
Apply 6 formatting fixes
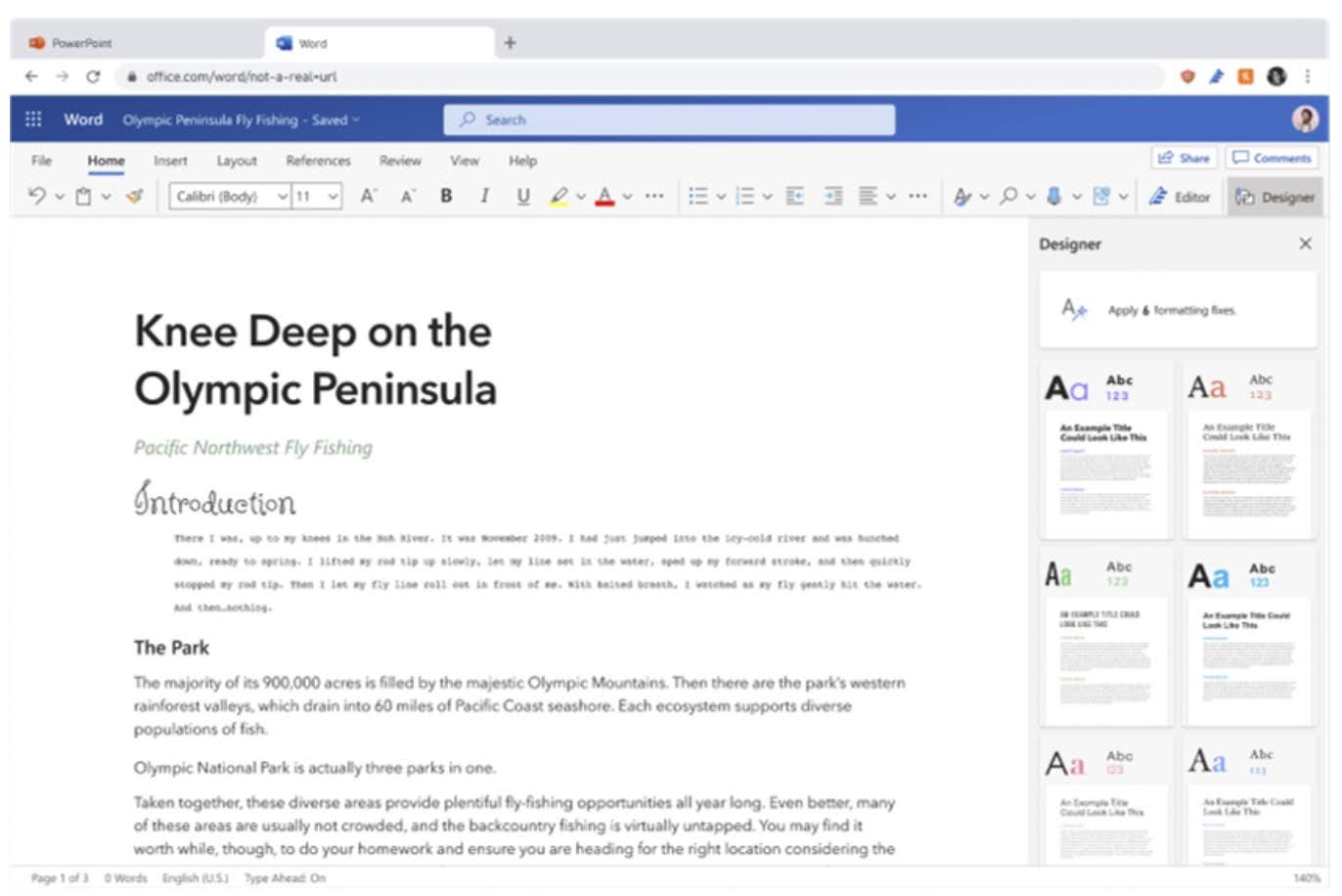pos(1178,310)
